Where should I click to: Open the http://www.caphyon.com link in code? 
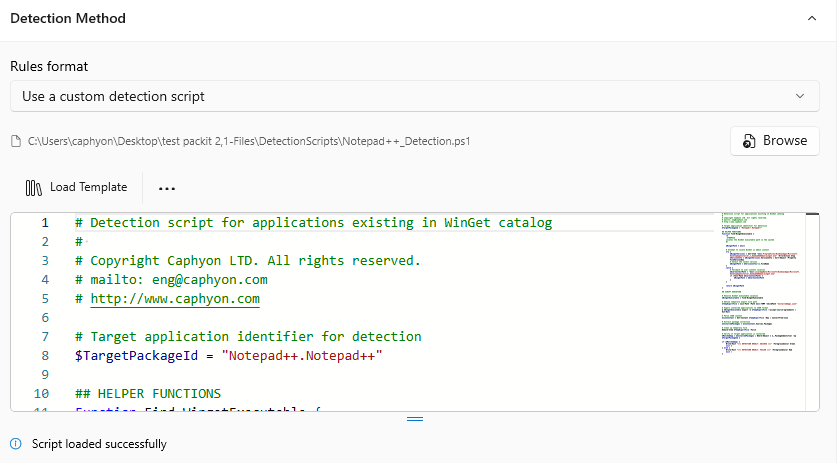[x=175, y=299]
